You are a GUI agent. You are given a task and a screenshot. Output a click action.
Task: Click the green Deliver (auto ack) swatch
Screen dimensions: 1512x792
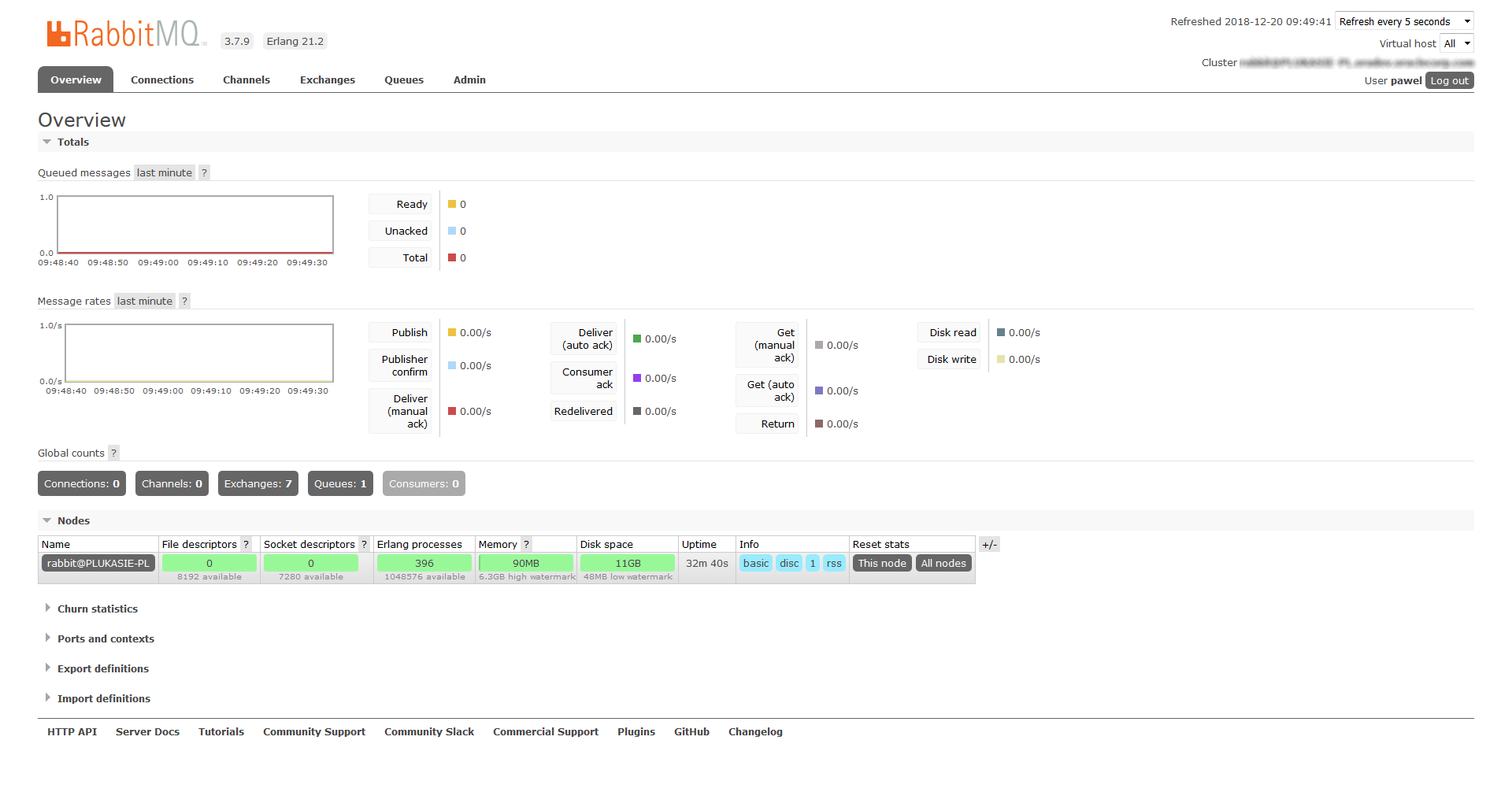click(637, 339)
